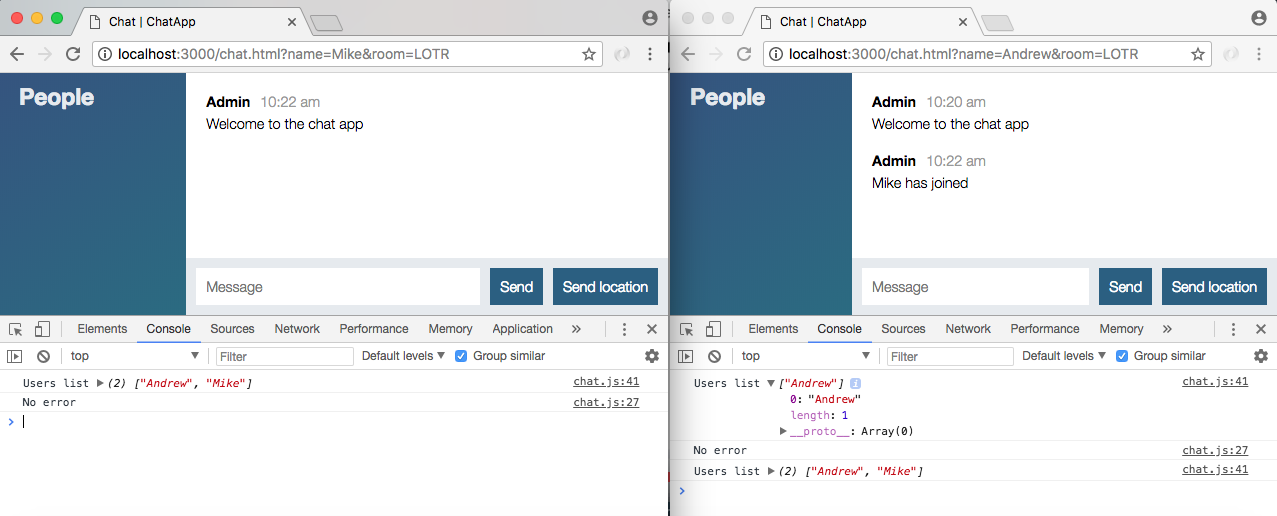1277x516 pixels.
Task: Click the array info badge in Andrew's console
Action: pyautogui.click(x=856, y=383)
